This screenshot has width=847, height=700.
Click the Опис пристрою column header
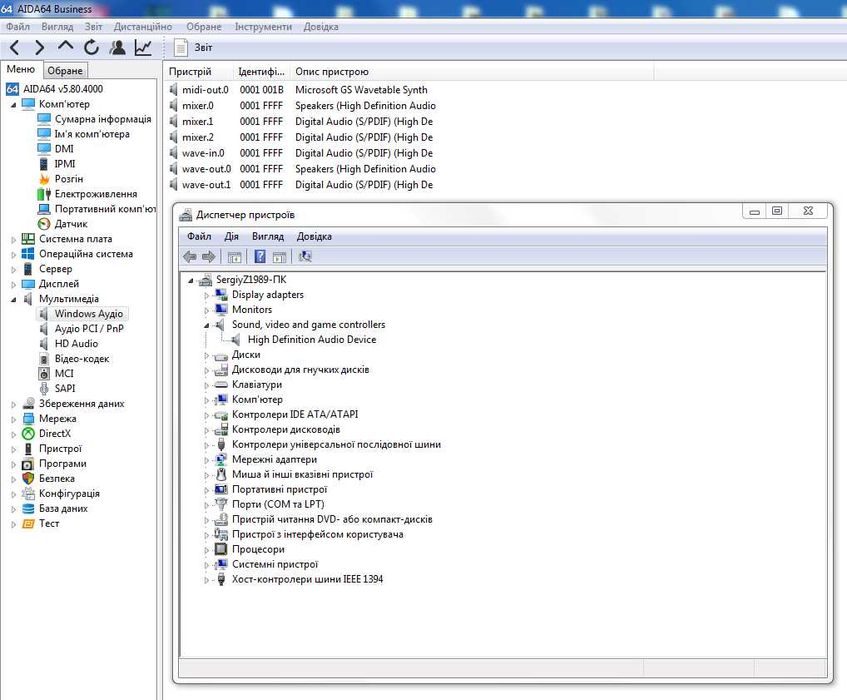click(332, 71)
